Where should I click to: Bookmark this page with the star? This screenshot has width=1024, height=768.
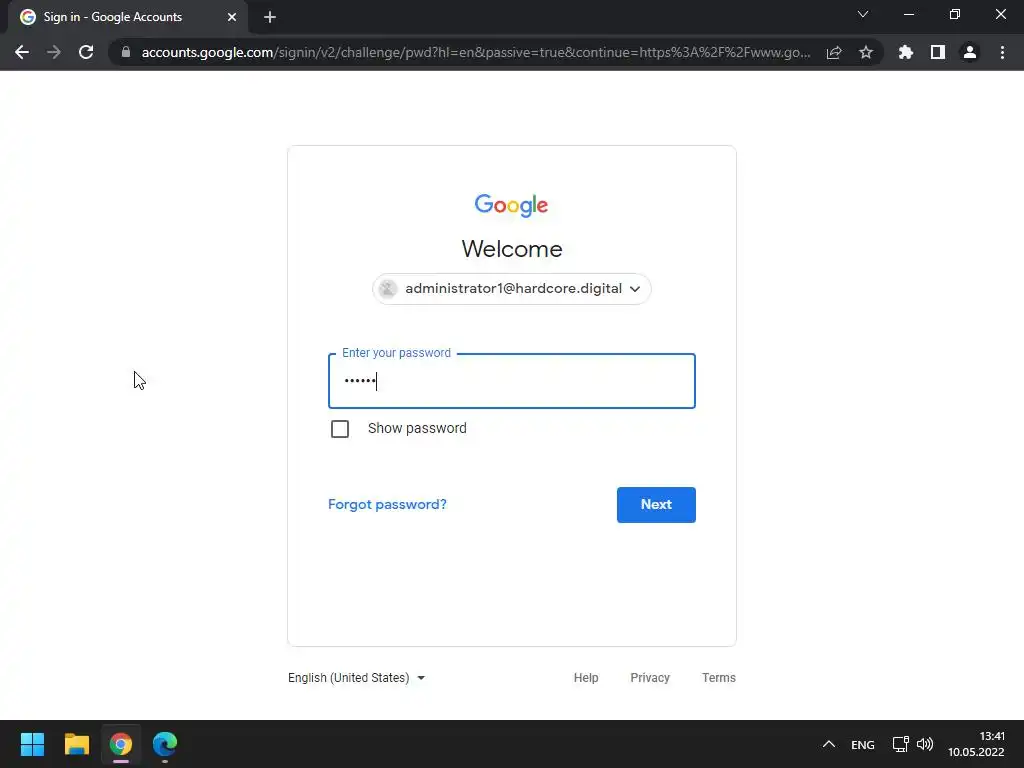[866, 52]
